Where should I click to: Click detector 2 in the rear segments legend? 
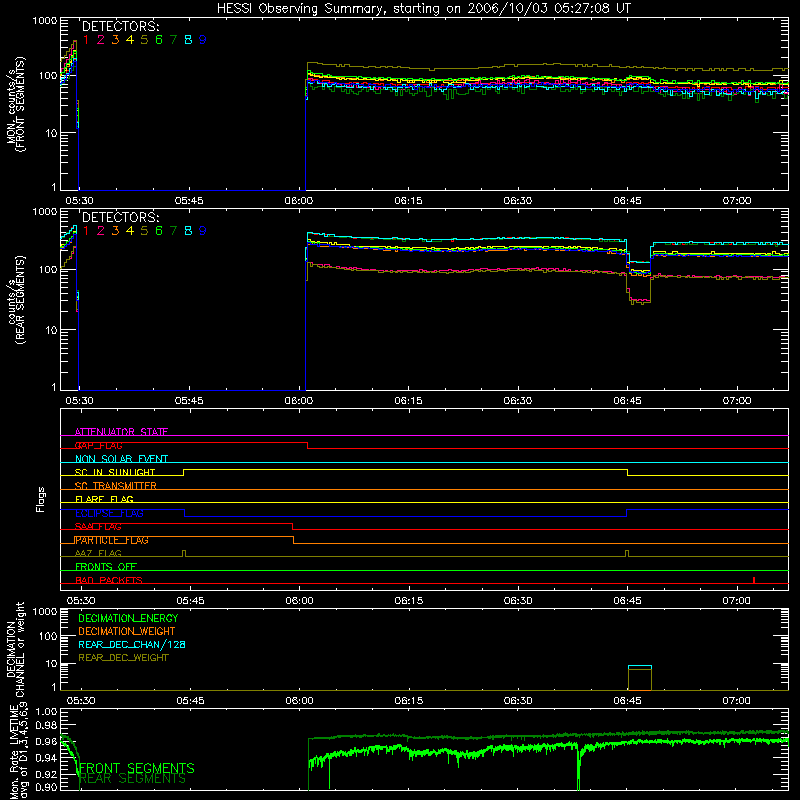pos(101,231)
